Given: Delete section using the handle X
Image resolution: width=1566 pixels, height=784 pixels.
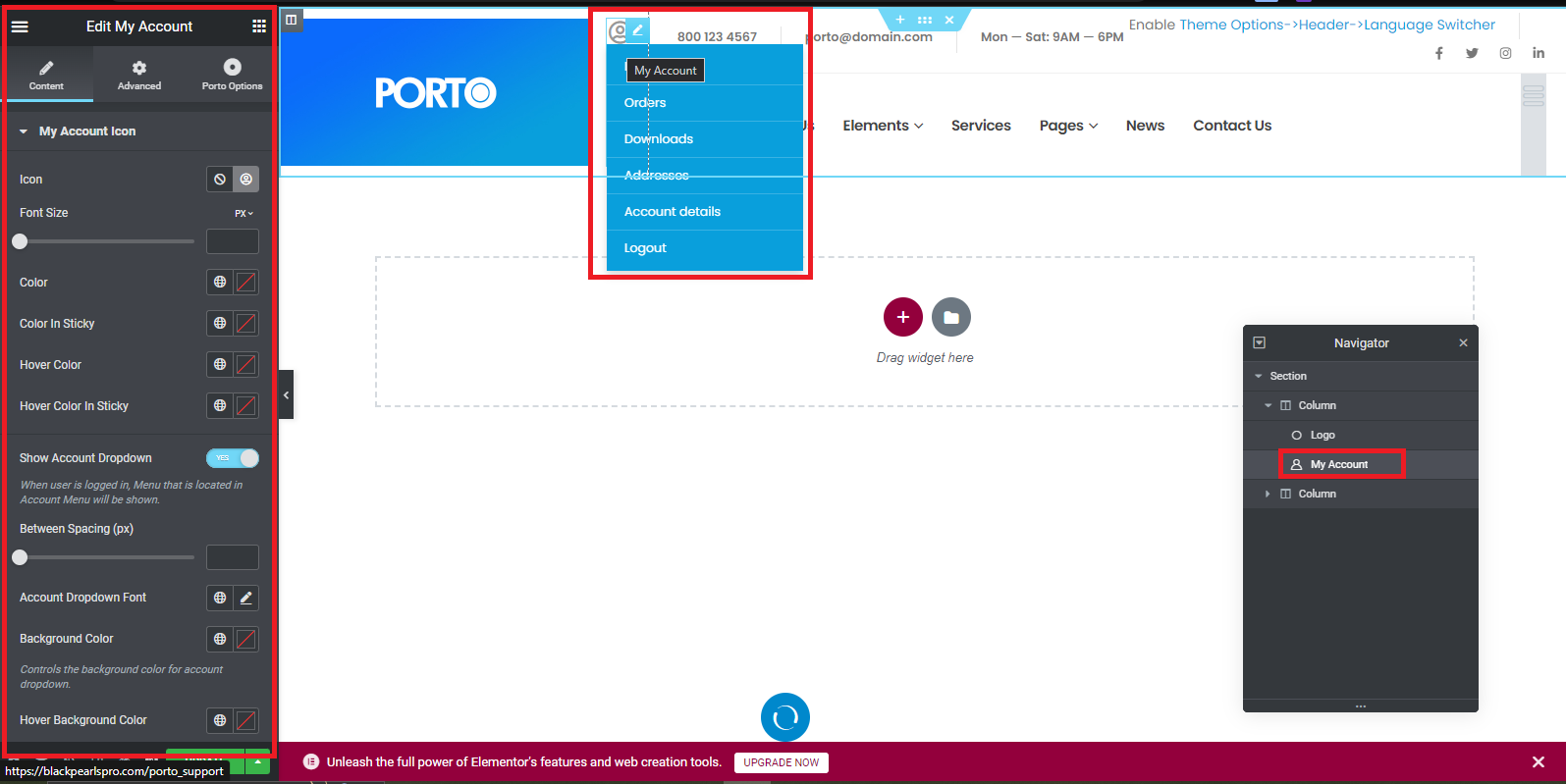Looking at the screenshot, I should click(x=949, y=20).
